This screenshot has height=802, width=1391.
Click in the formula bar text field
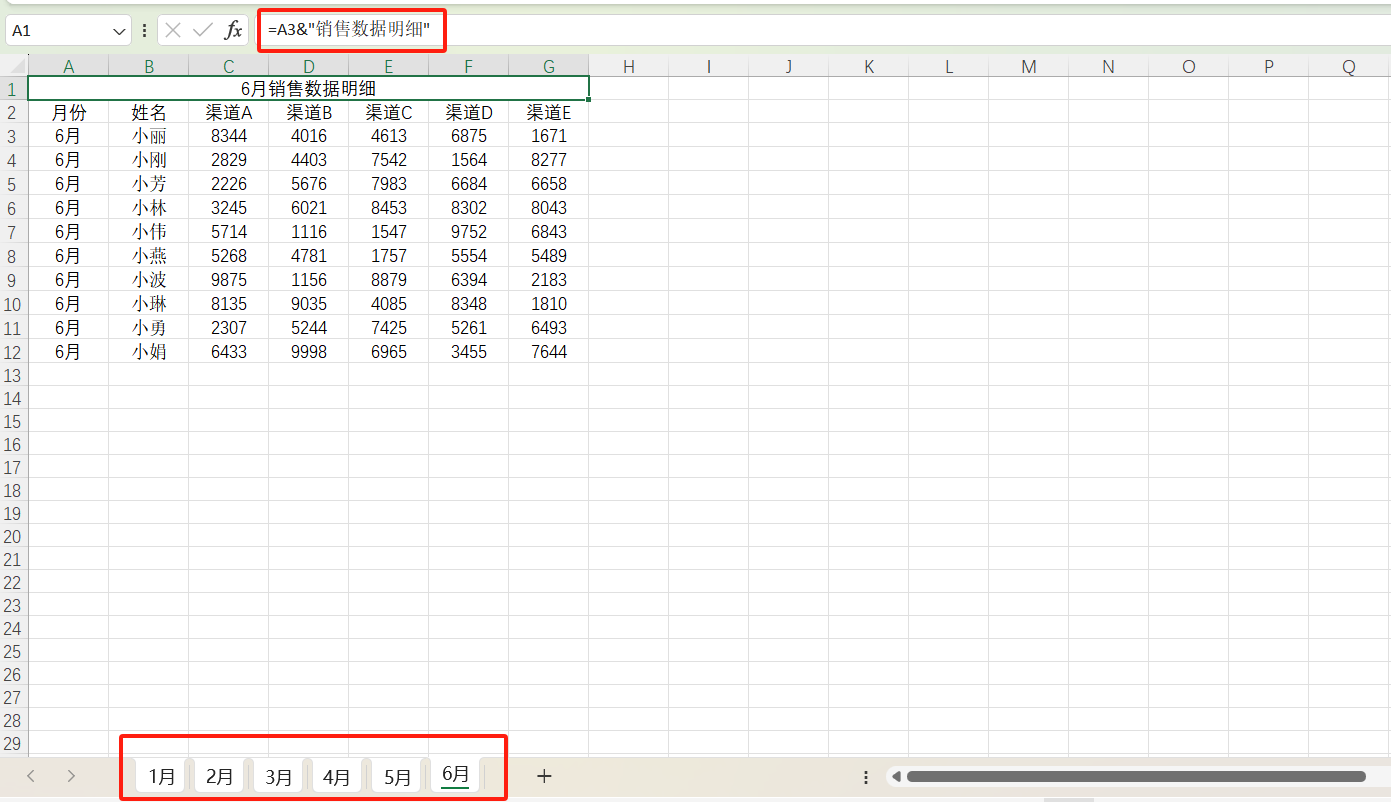click(800, 31)
